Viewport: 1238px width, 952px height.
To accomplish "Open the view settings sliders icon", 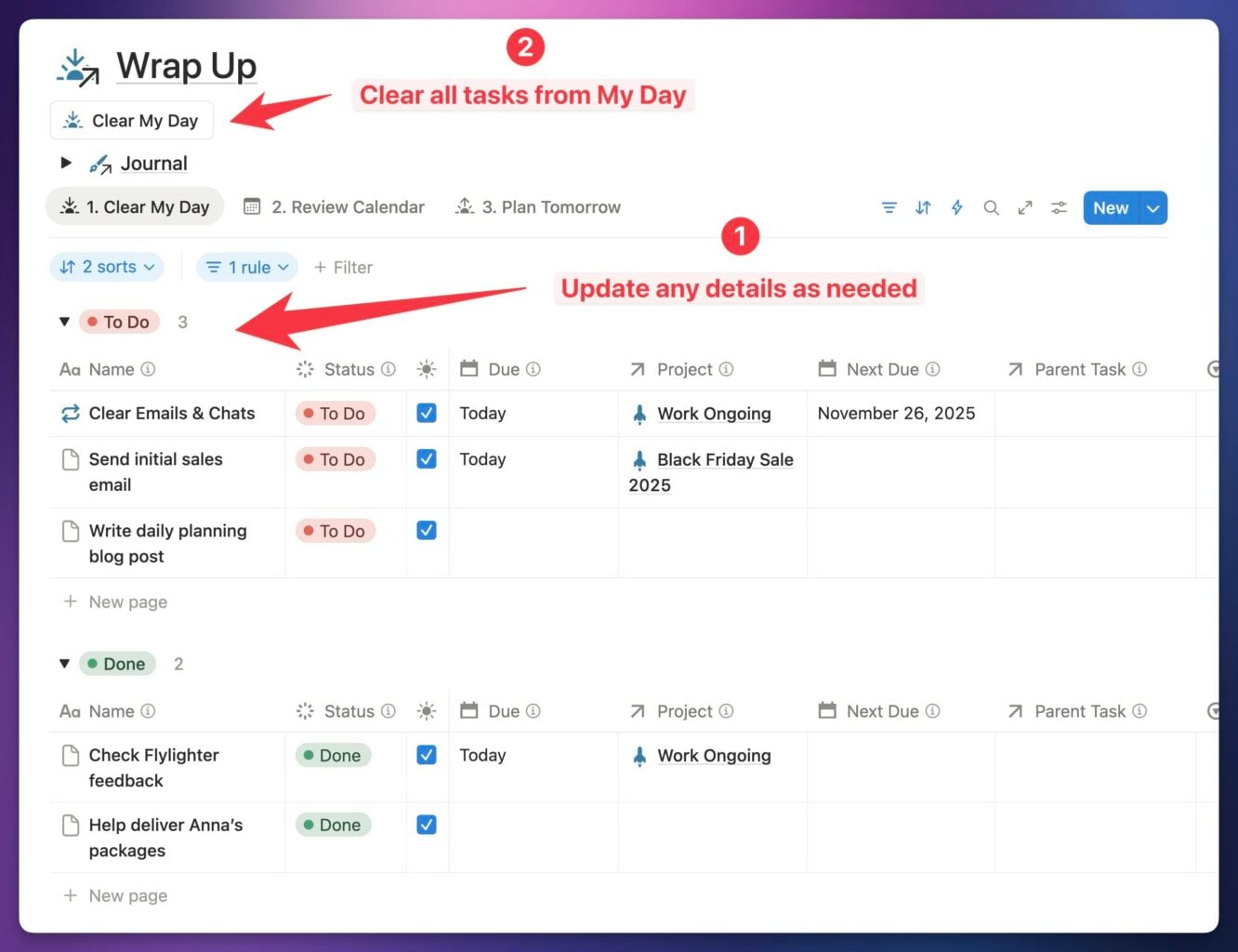I will coord(1059,207).
